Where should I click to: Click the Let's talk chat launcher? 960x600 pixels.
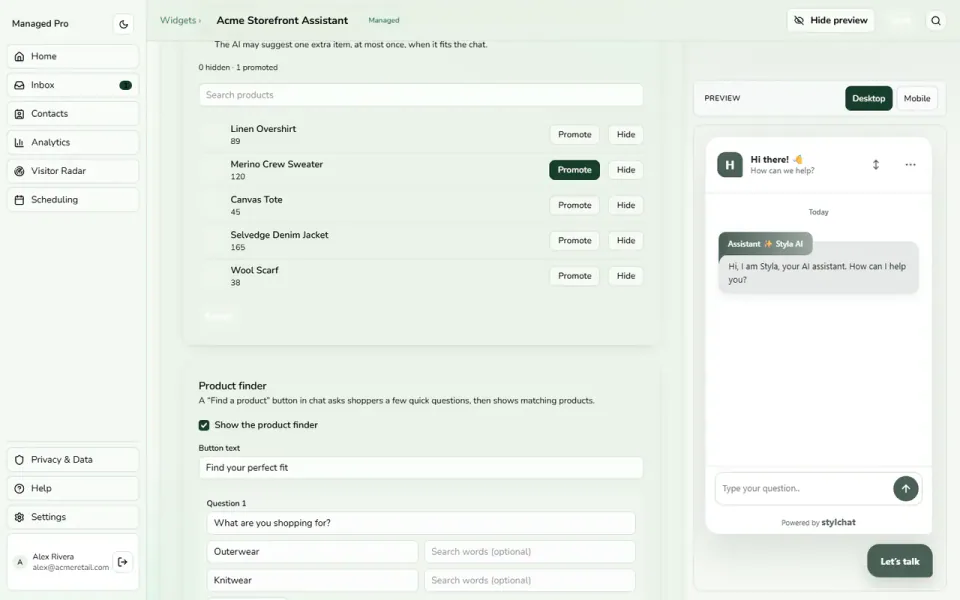point(899,561)
